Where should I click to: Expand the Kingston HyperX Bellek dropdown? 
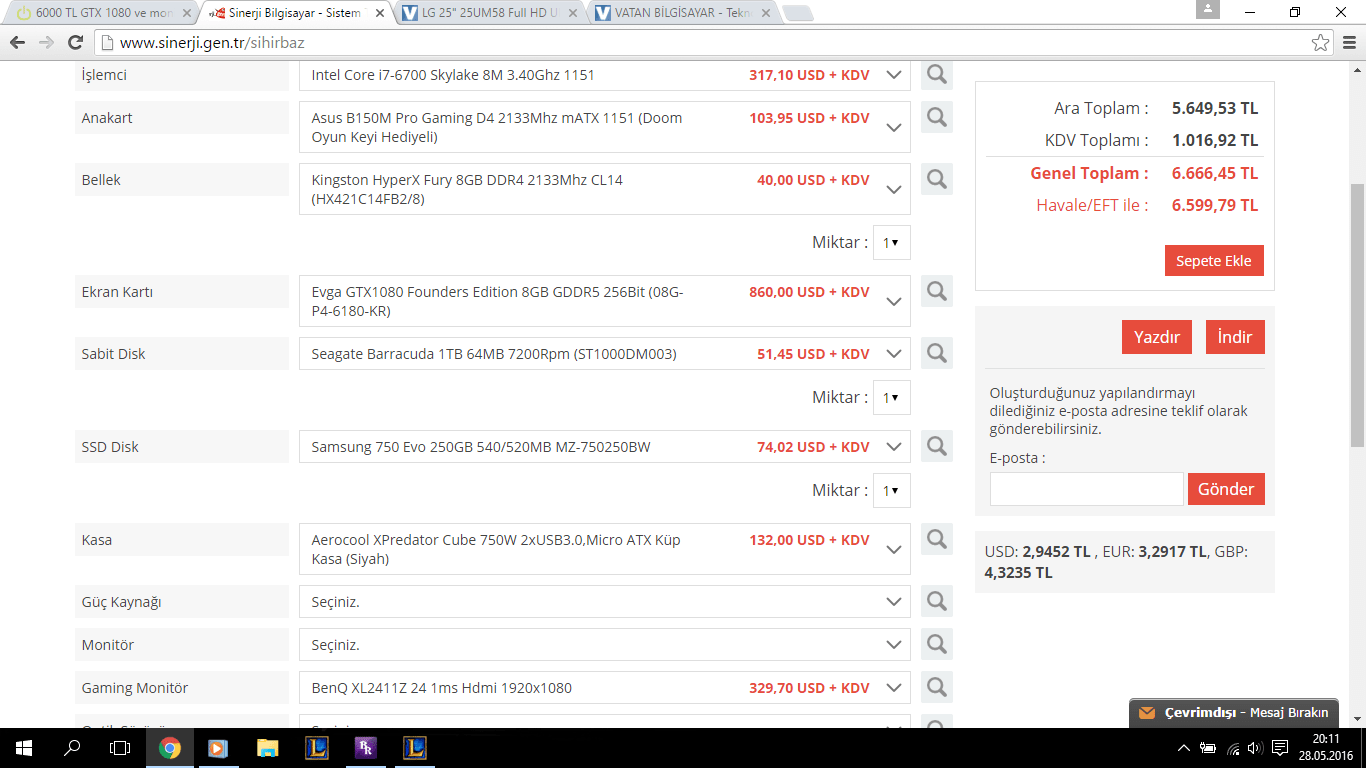[894, 189]
